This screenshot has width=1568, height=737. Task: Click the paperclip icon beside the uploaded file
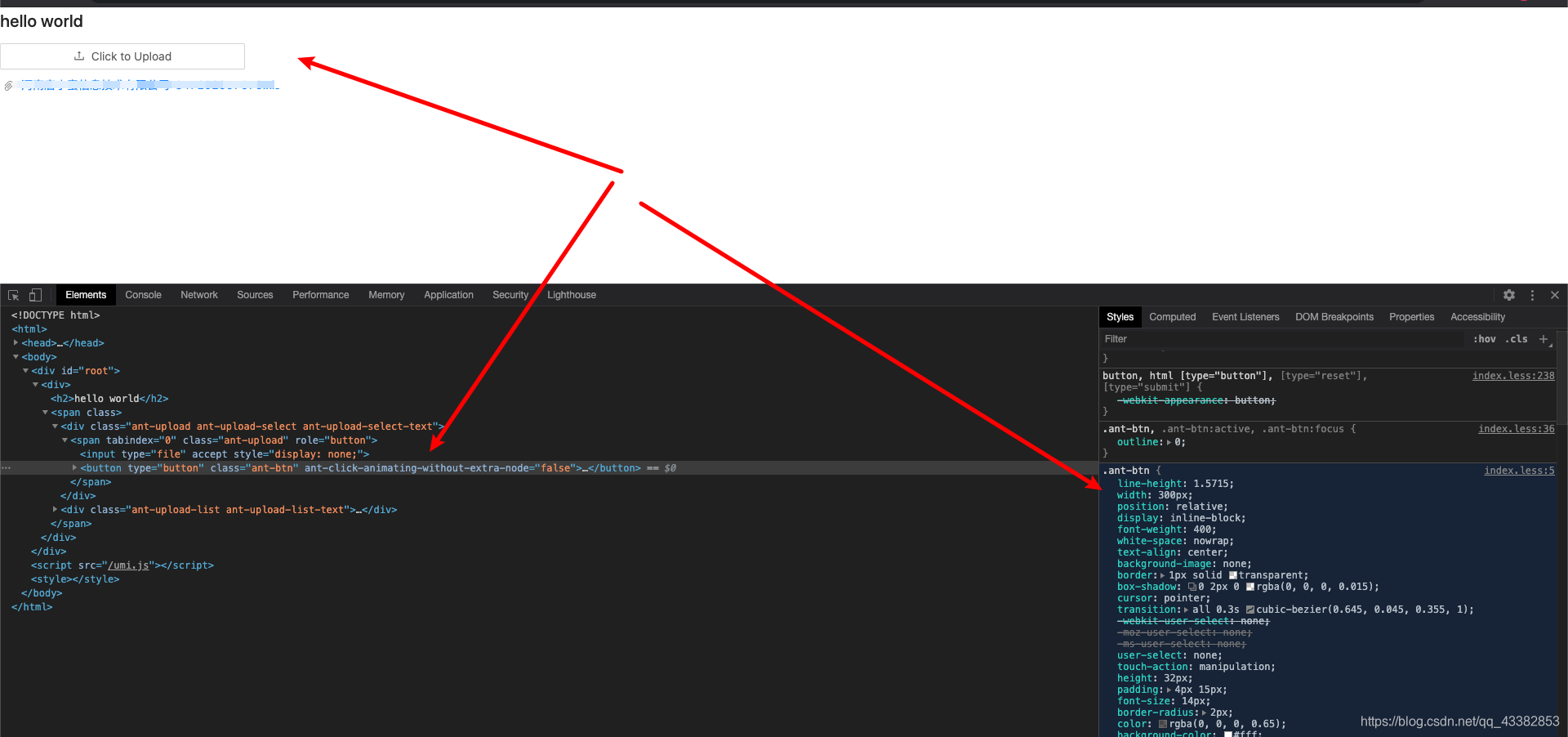8,86
